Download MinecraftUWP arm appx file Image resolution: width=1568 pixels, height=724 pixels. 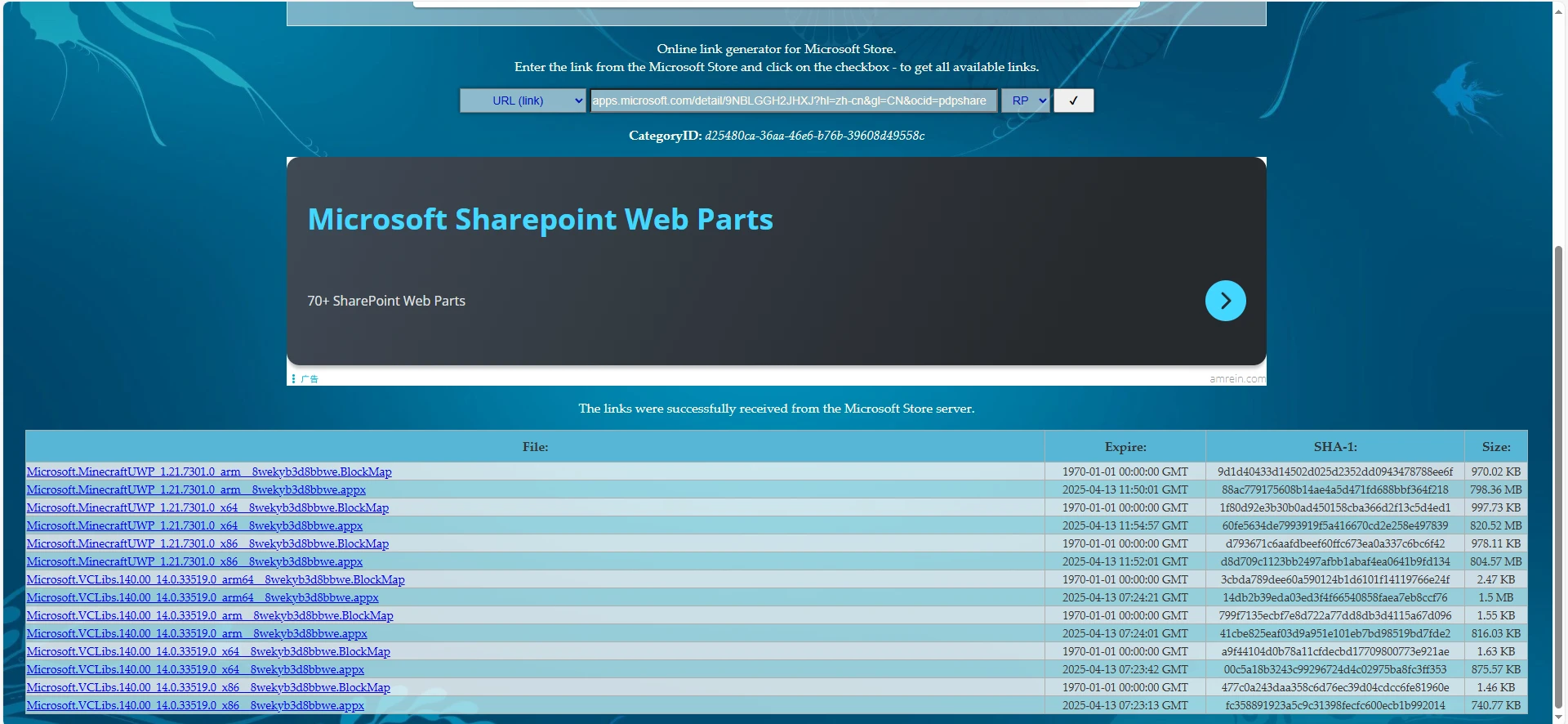(196, 489)
